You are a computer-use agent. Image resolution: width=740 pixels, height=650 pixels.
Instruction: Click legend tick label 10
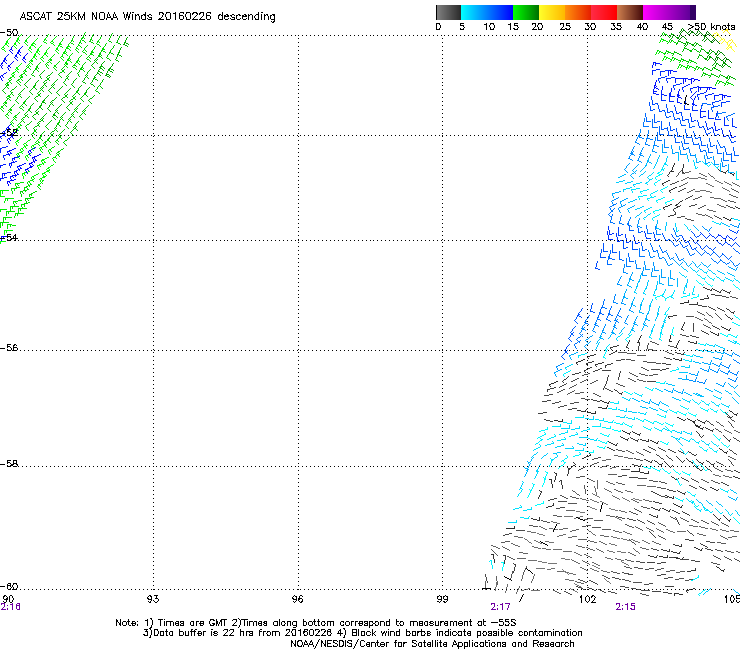[x=489, y=27]
